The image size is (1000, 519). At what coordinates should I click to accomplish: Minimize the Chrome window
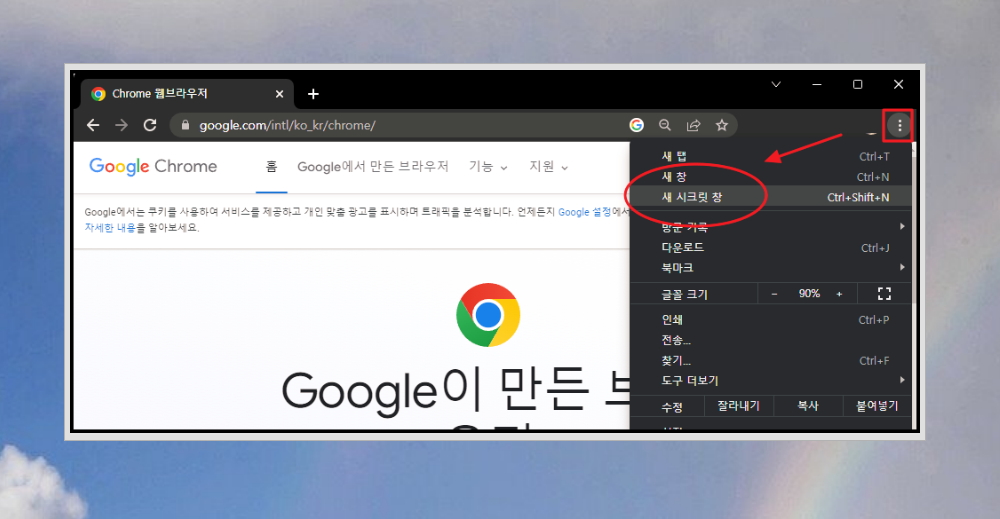pyautogui.click(x=817, y=84)
